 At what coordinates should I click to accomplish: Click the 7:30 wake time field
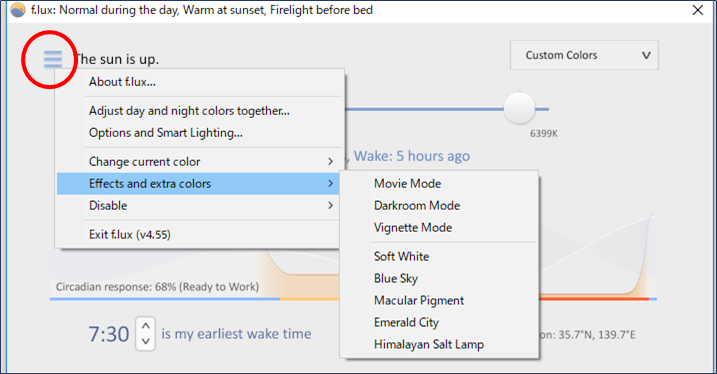coord(109,334)
